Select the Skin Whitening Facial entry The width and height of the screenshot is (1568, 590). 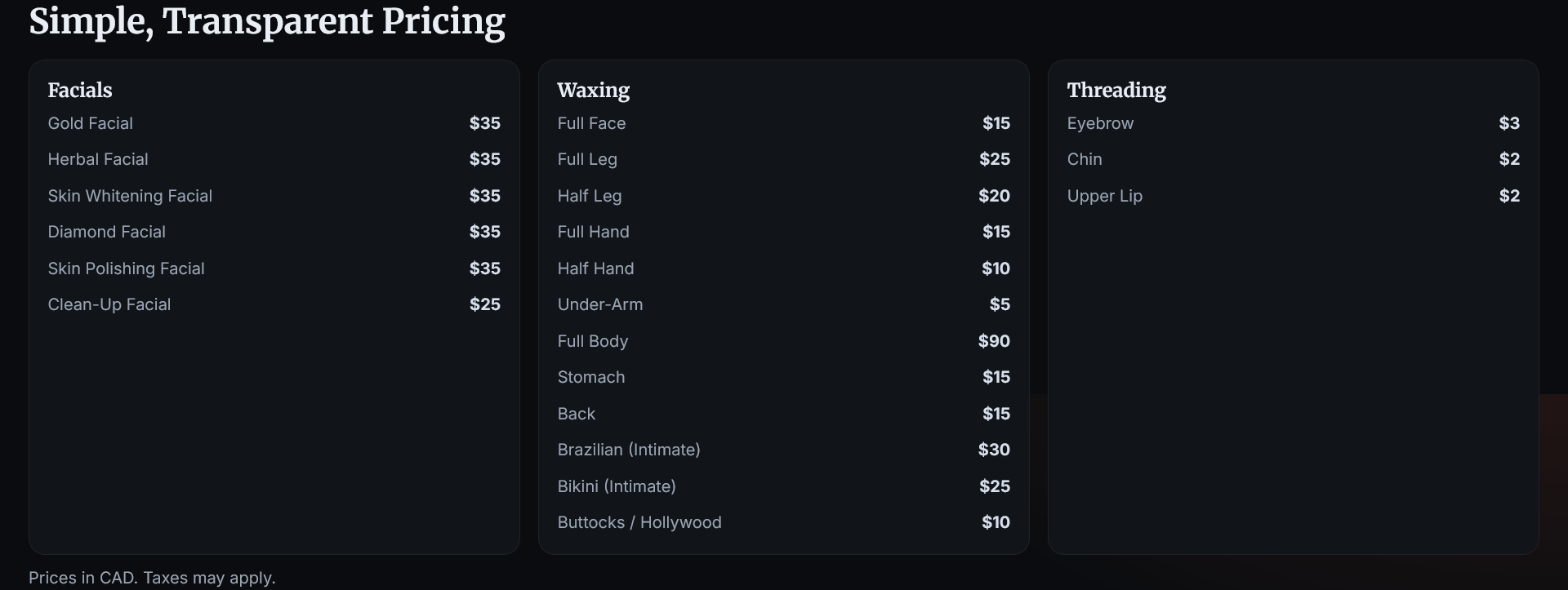(x=130, y=196)
